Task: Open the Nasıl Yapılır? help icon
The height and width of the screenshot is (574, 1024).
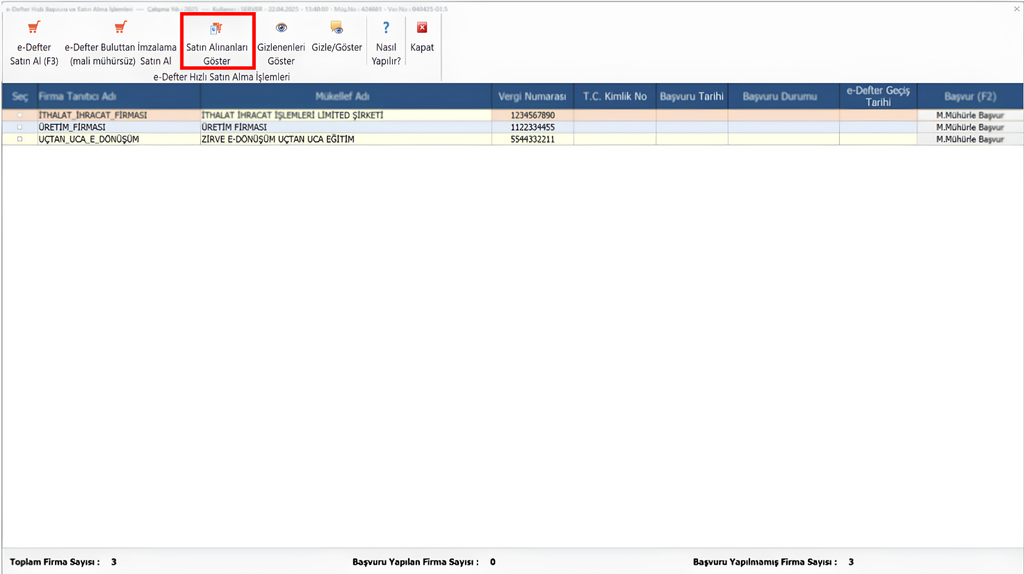Action: pos(386,27)
